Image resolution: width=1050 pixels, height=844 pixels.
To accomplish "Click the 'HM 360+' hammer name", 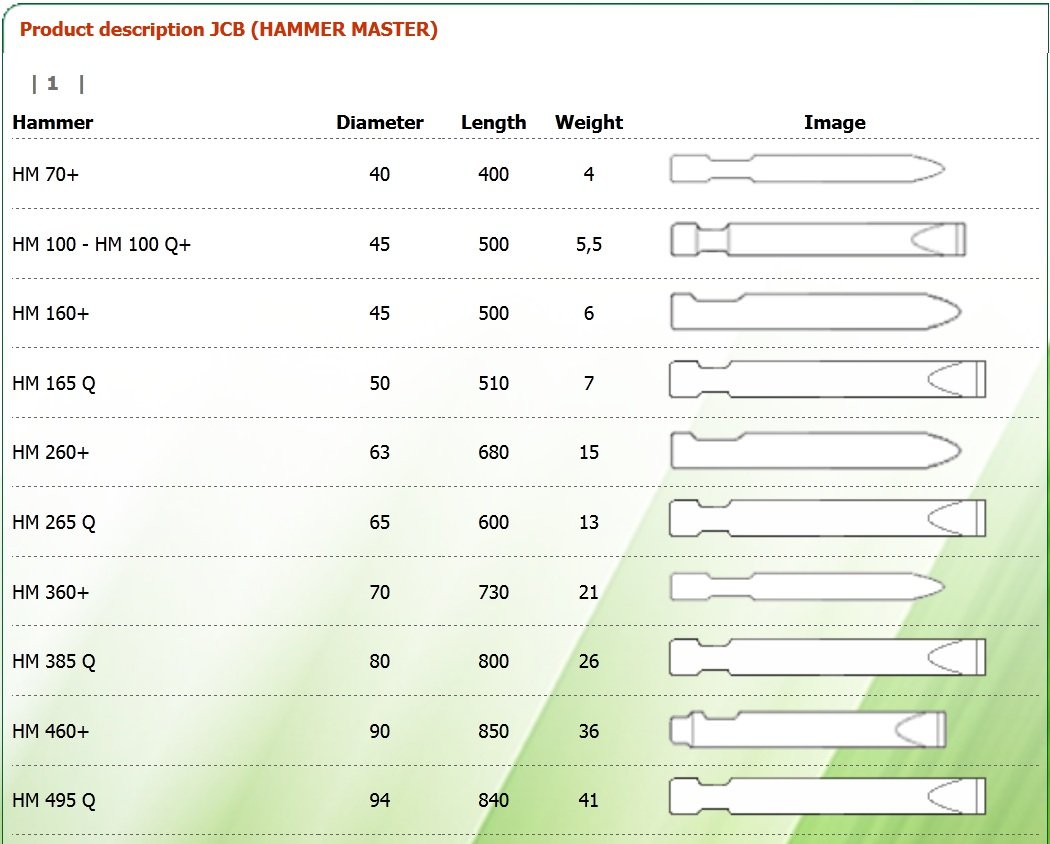I will coord(50,592).
